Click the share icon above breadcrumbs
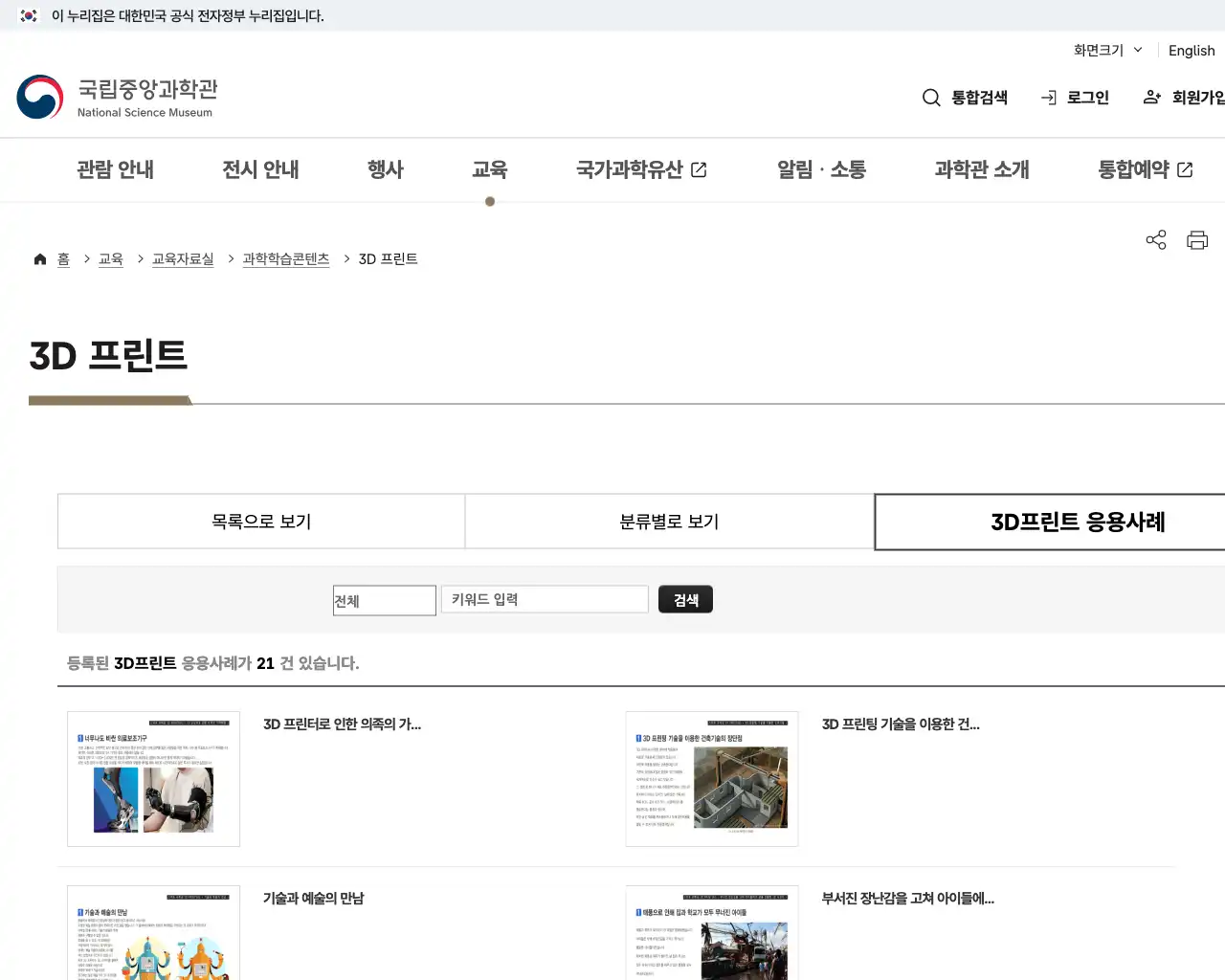 point(1155,239)
